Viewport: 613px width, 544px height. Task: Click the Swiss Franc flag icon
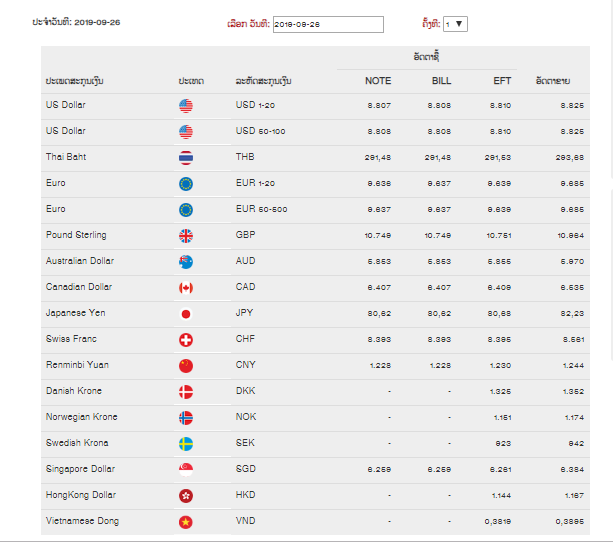(x=186, y=340)
